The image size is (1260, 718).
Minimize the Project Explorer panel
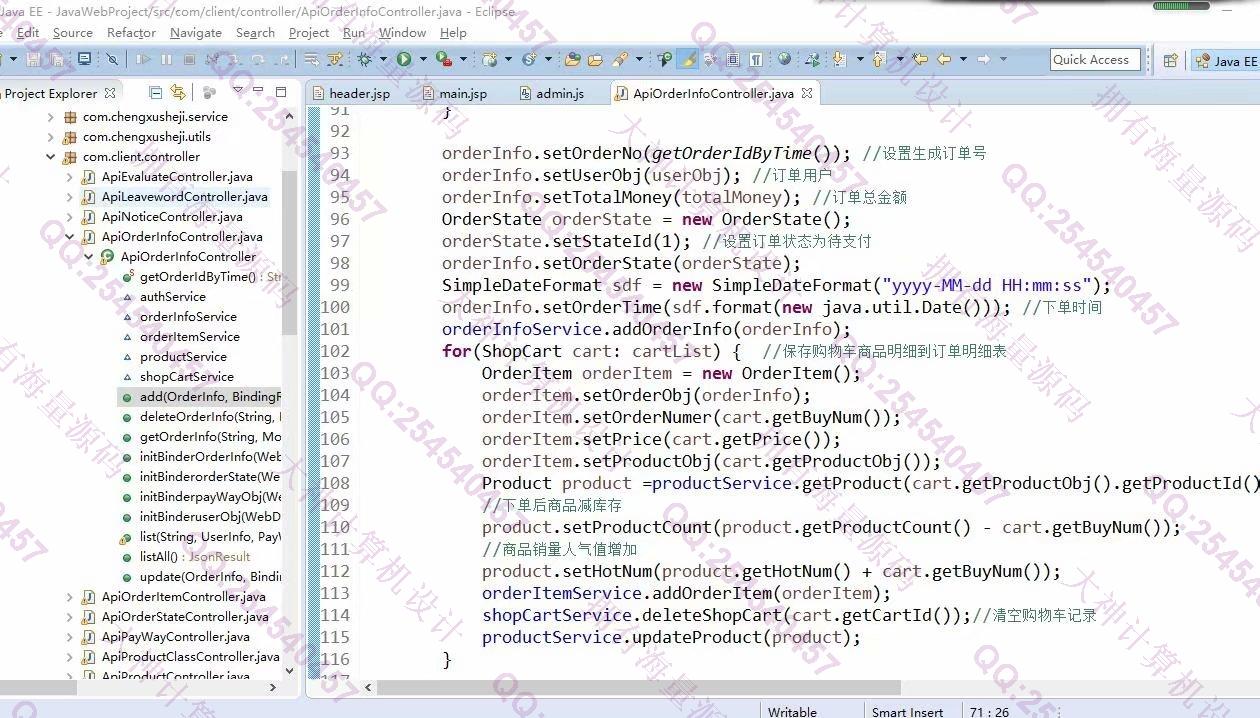click(x=260, y=92)
